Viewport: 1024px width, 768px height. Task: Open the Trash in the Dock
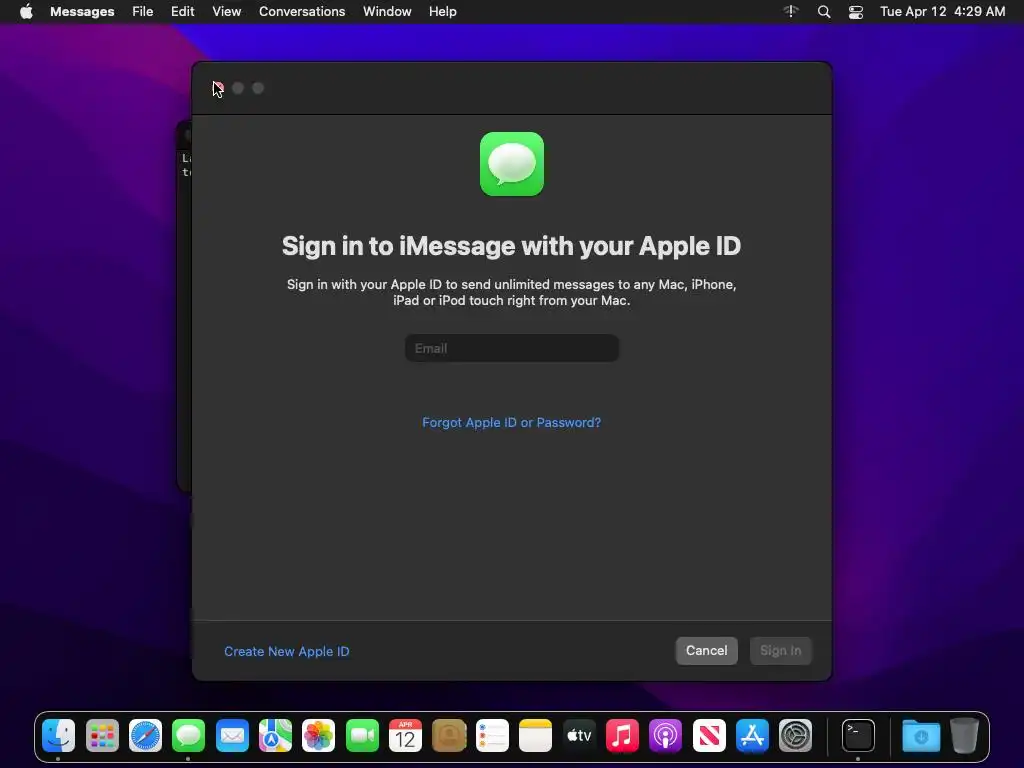964,736
